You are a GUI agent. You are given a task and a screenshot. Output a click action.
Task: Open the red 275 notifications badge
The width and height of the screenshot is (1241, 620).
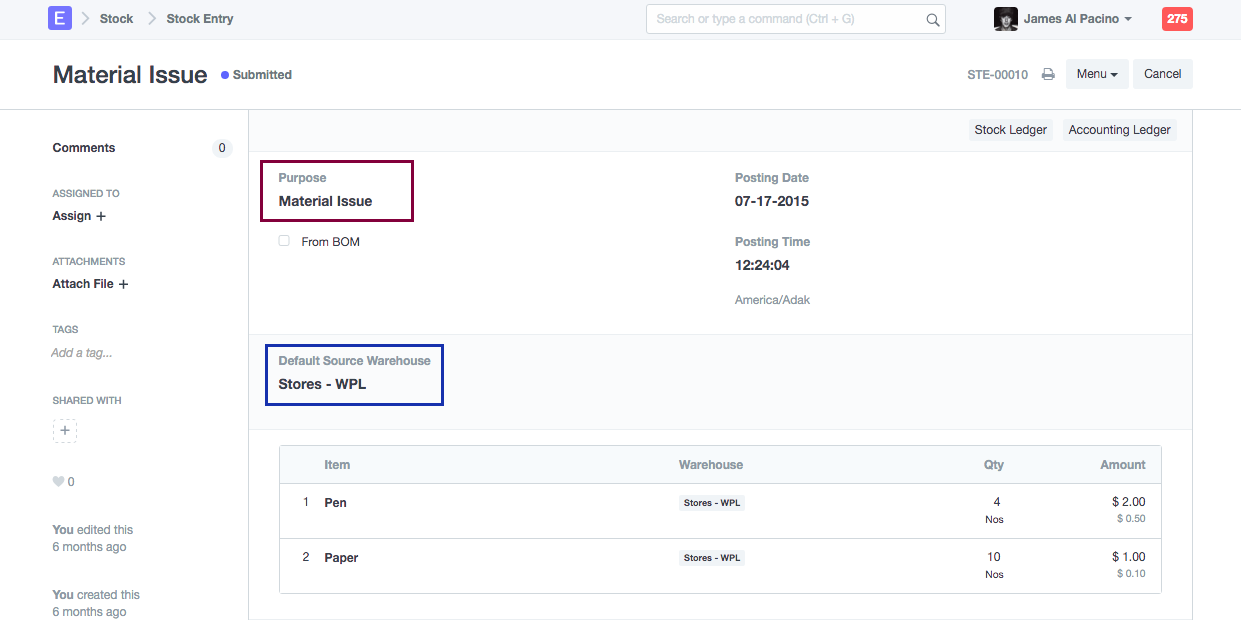pyautogui.click(x=1176, y=19)
